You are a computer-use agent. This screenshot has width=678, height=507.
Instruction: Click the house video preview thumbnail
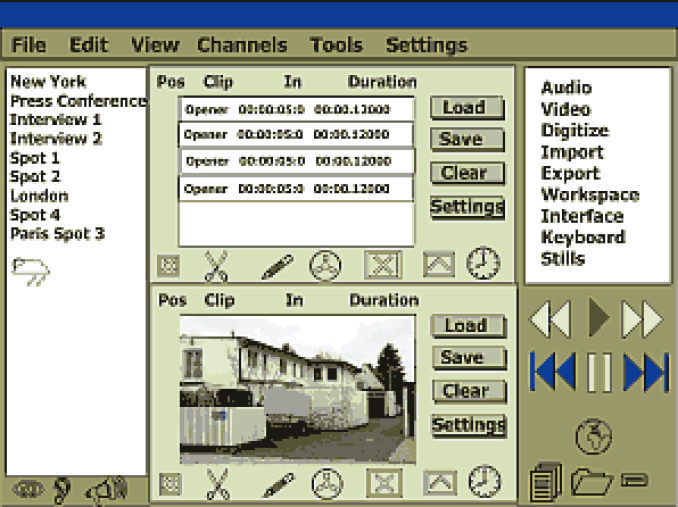pyautogui.click(x=297, y=390)
